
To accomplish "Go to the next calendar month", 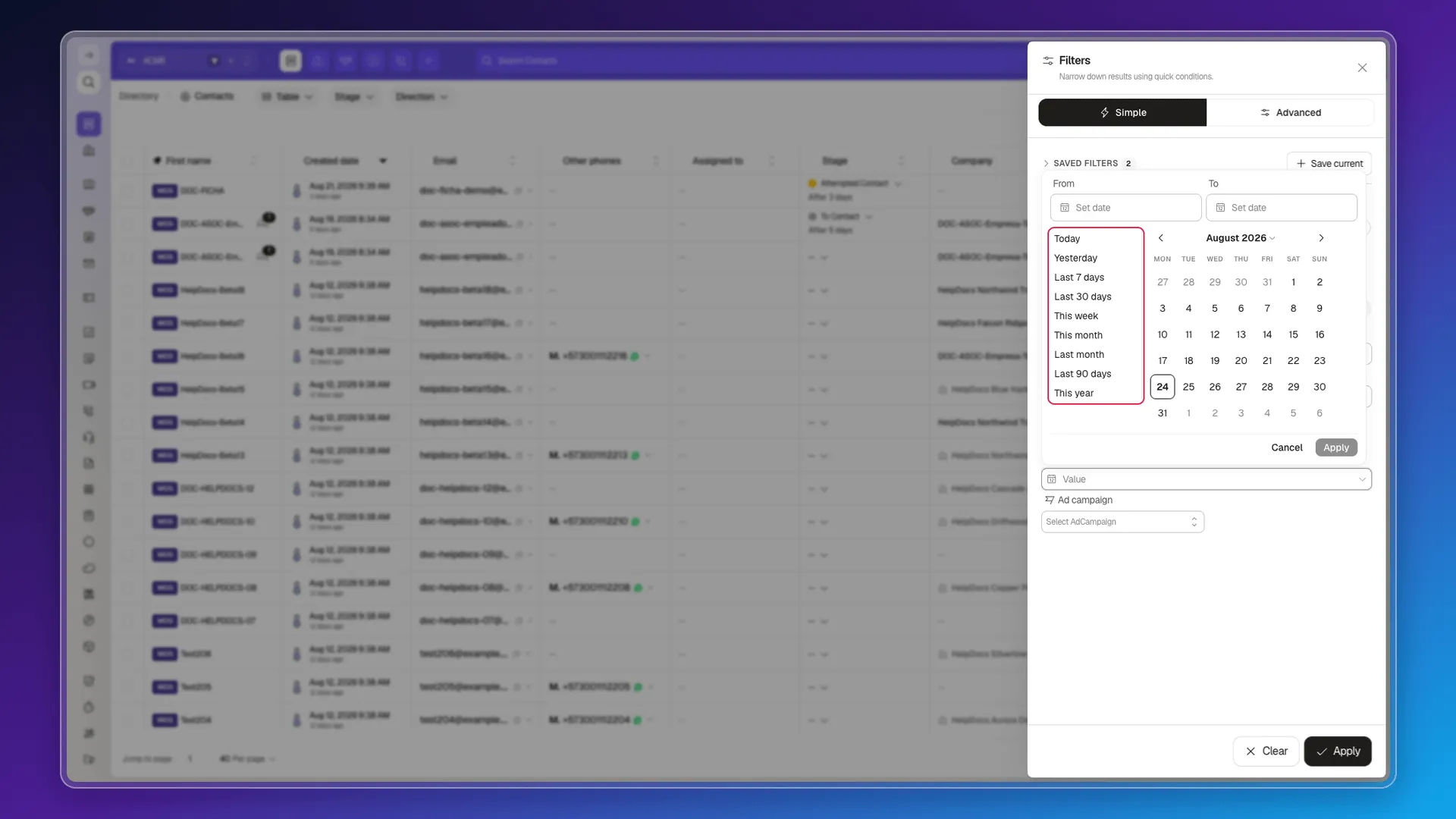I will pos(1321,238).
